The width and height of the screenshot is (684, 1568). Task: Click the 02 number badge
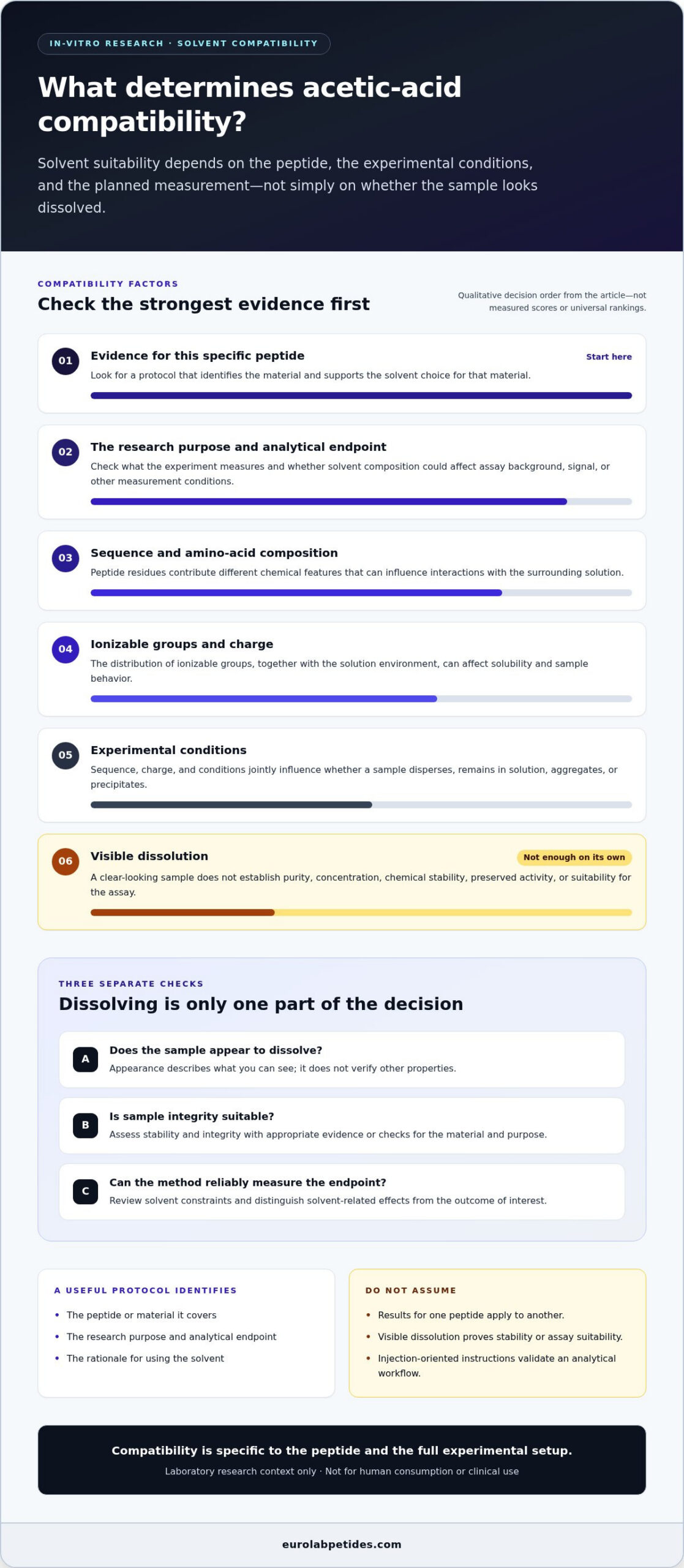click(66, 452)
